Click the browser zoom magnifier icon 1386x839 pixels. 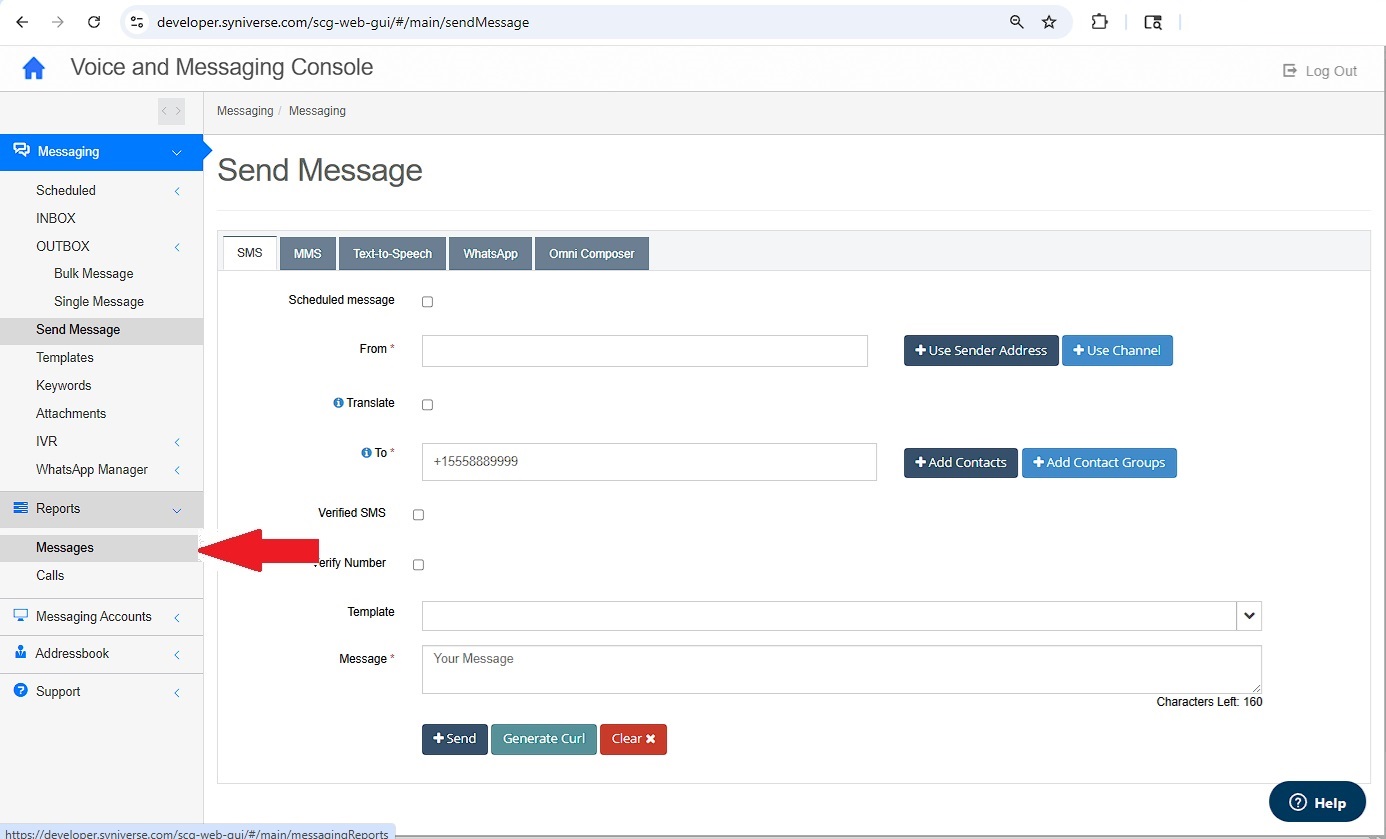click(1017, 22)
